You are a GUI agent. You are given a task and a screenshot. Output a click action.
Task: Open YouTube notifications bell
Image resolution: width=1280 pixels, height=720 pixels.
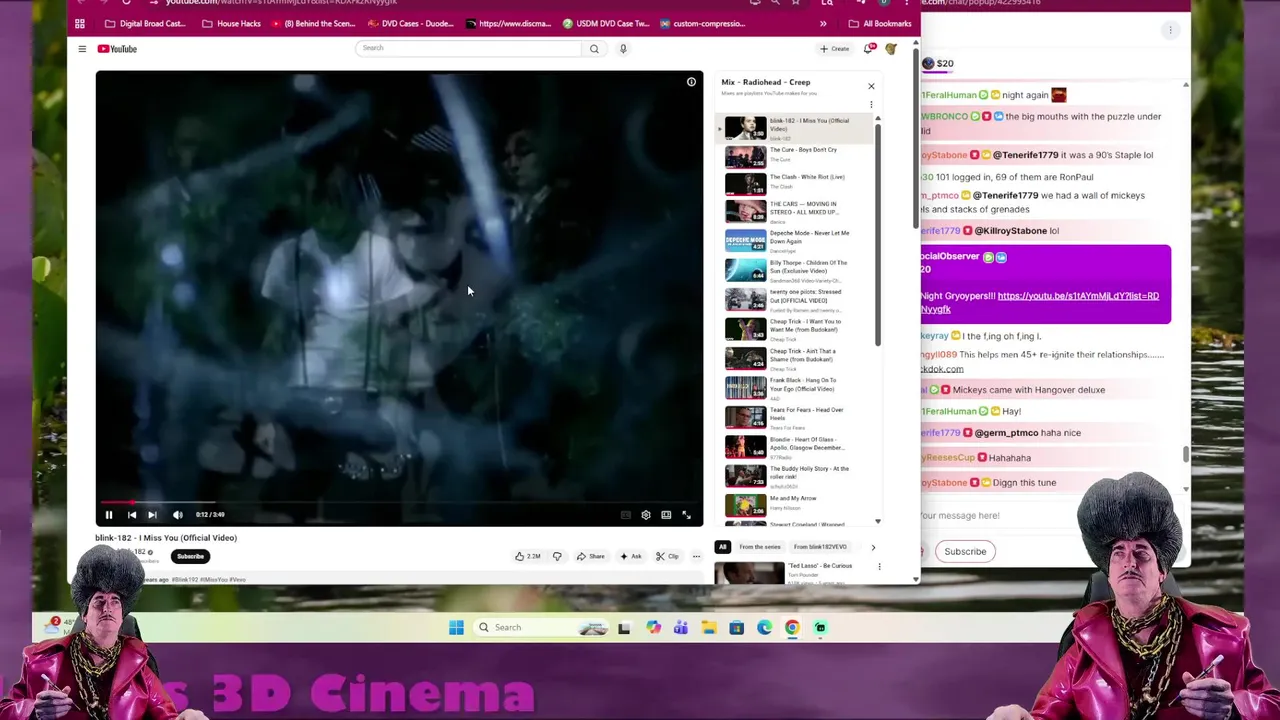point(868,48)
